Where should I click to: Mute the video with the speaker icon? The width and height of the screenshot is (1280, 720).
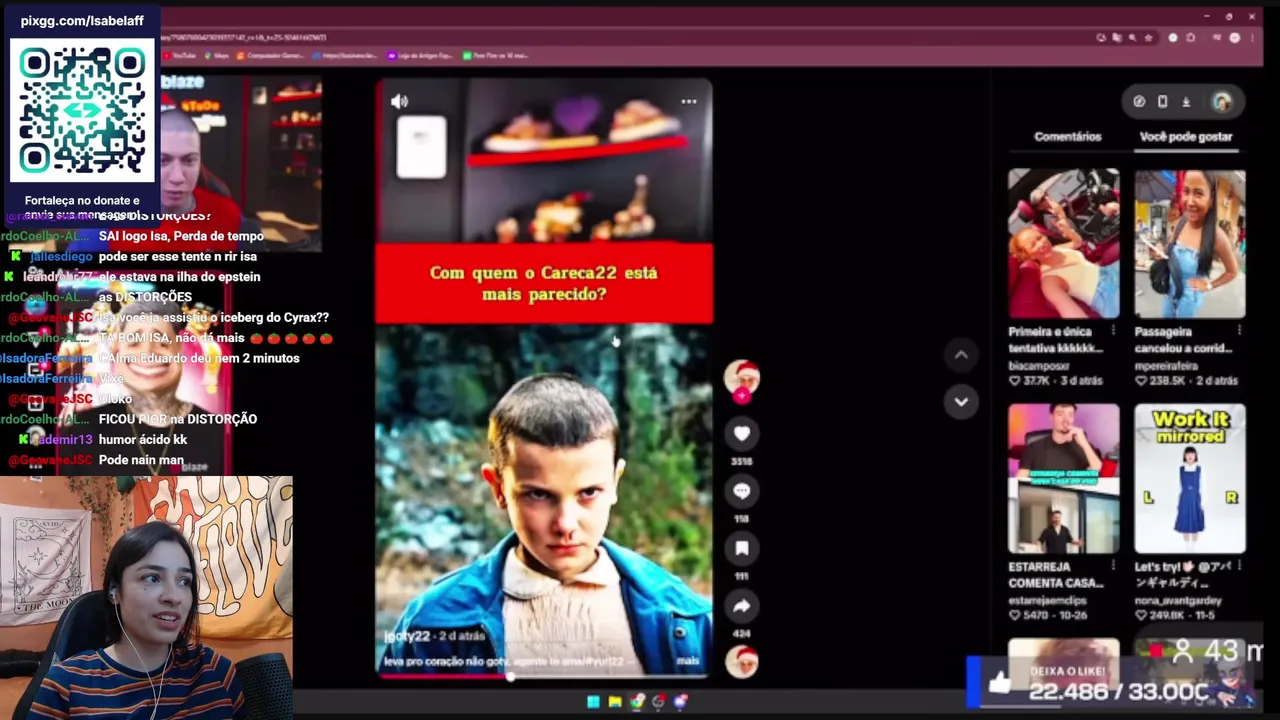tap(399, 101)
